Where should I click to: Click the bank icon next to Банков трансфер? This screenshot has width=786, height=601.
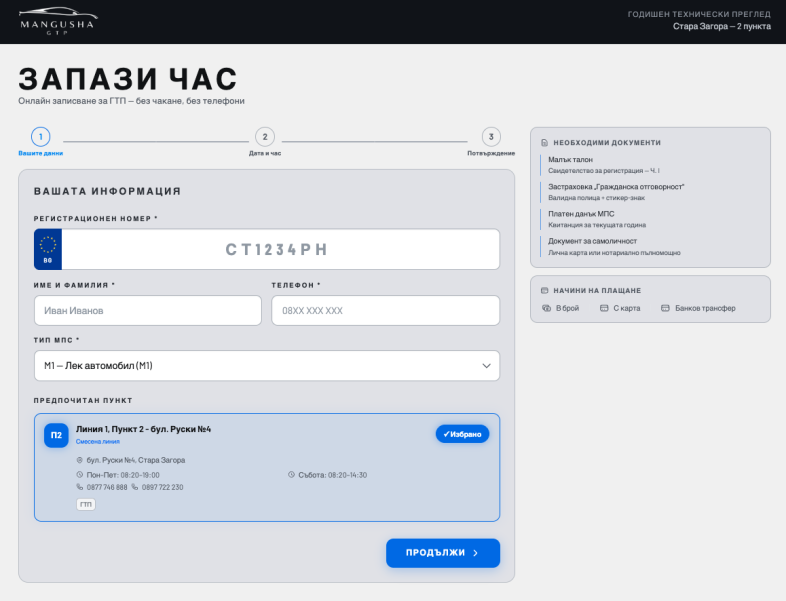(x=665, y=308)
